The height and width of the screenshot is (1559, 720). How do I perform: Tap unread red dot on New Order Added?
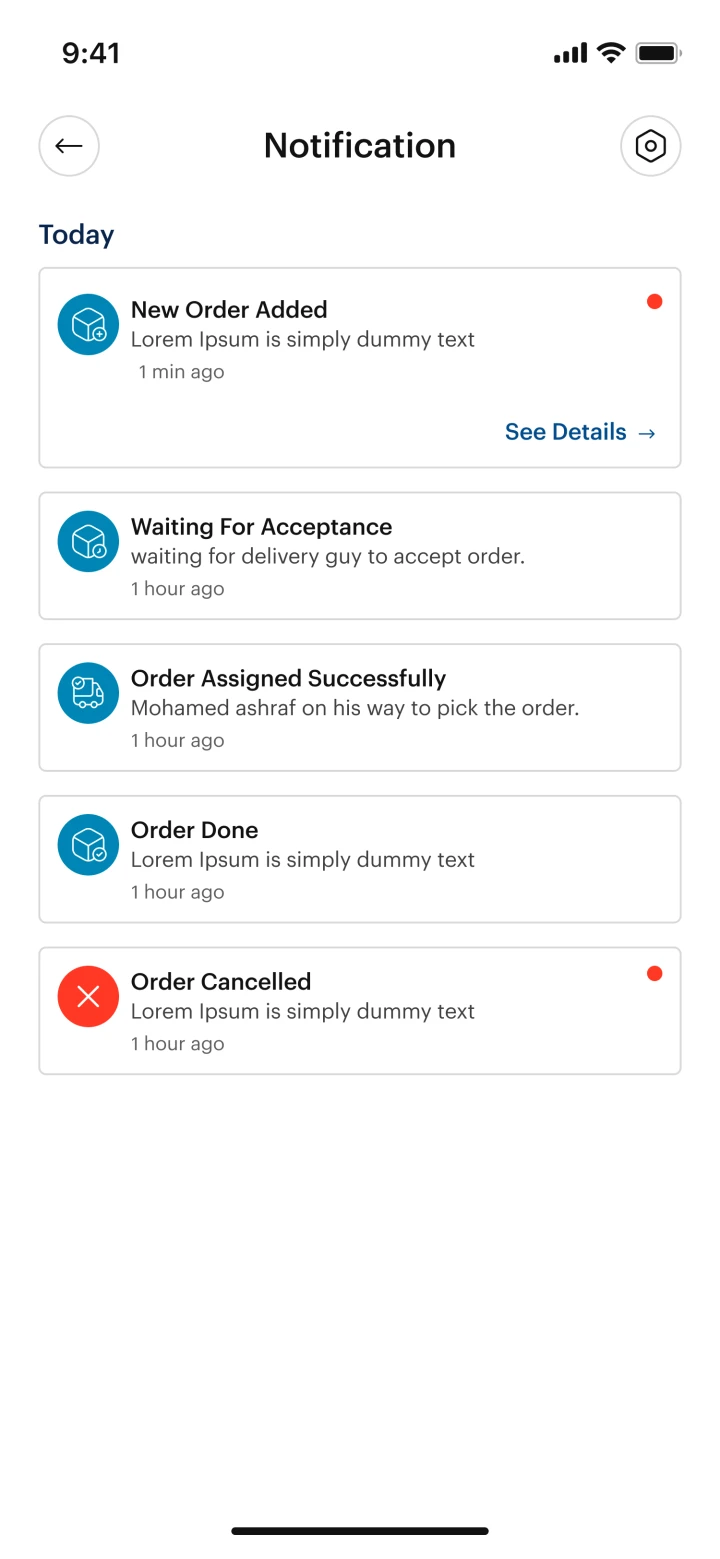pyautogui.click(x=654, y=301)
